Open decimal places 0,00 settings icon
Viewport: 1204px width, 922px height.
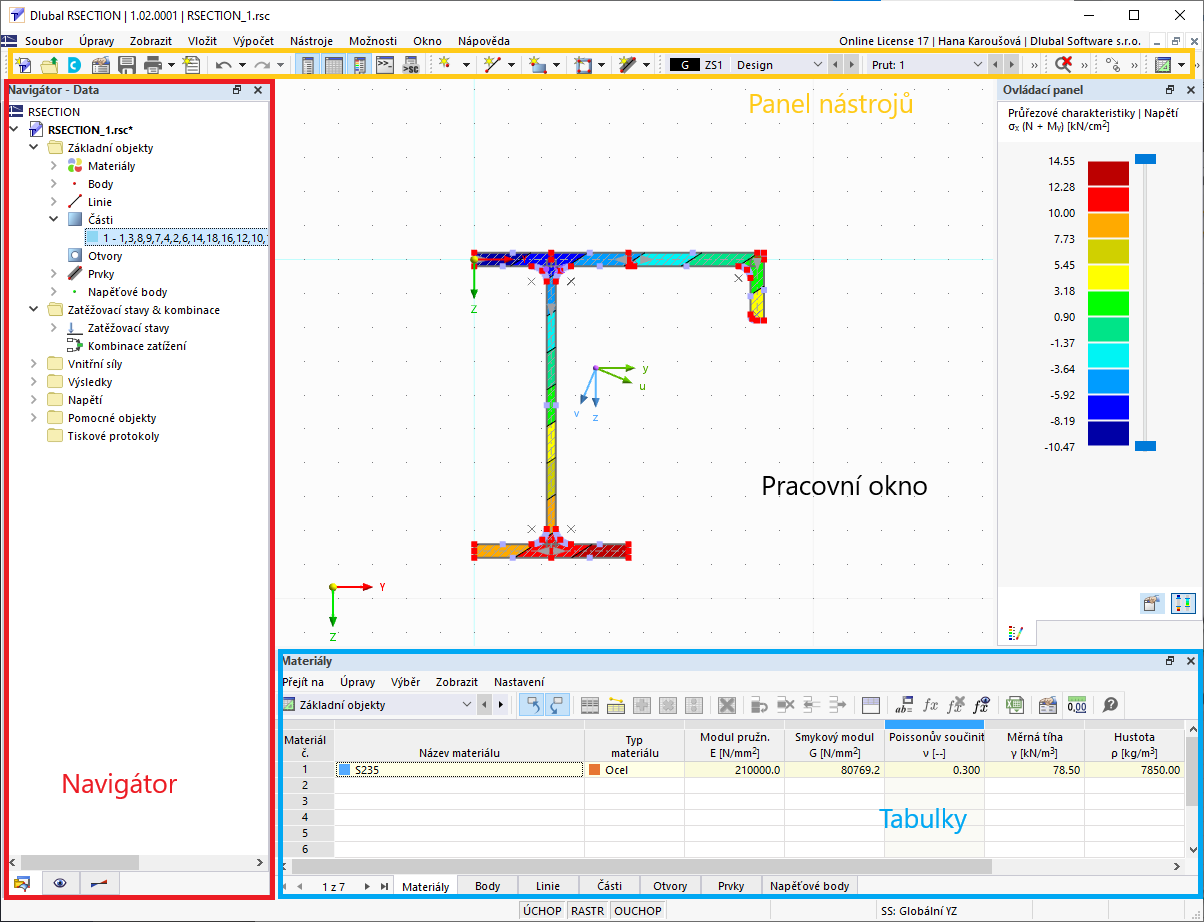(1077, 705)
